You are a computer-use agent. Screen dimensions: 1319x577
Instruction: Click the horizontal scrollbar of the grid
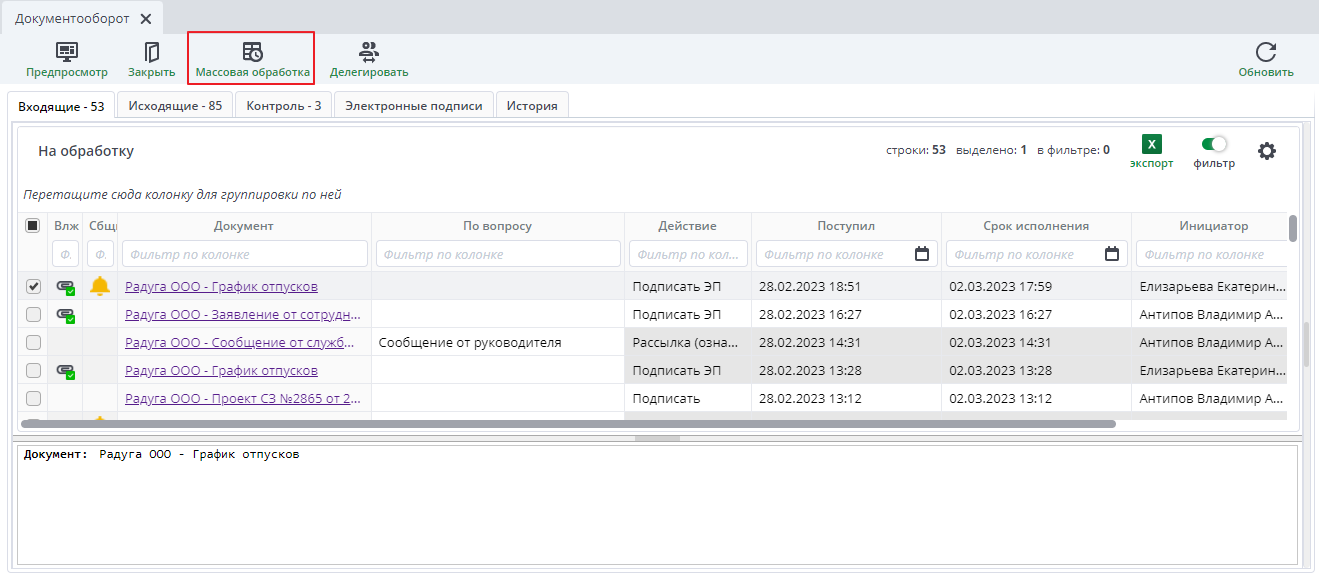pos(568,424)
